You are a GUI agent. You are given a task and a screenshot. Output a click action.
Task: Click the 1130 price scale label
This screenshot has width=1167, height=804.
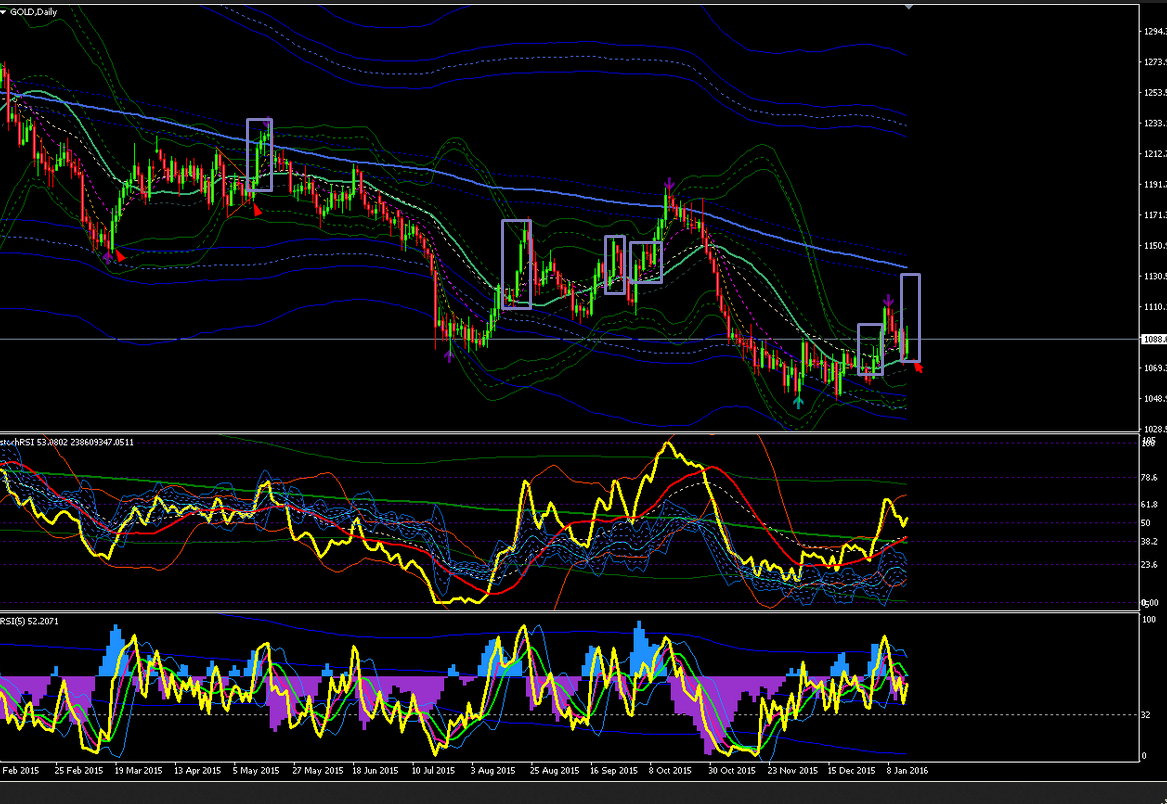click(1155, 276)
